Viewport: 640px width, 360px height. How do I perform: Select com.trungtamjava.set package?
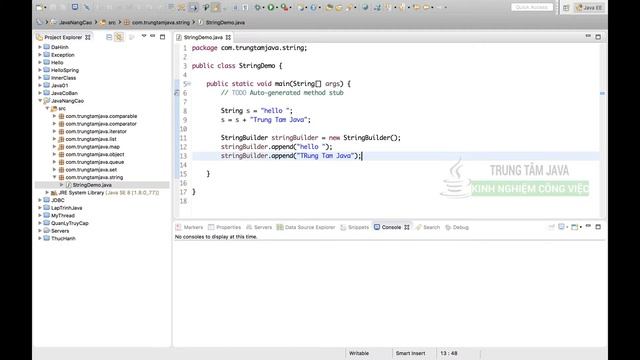(x=91, y=170)
